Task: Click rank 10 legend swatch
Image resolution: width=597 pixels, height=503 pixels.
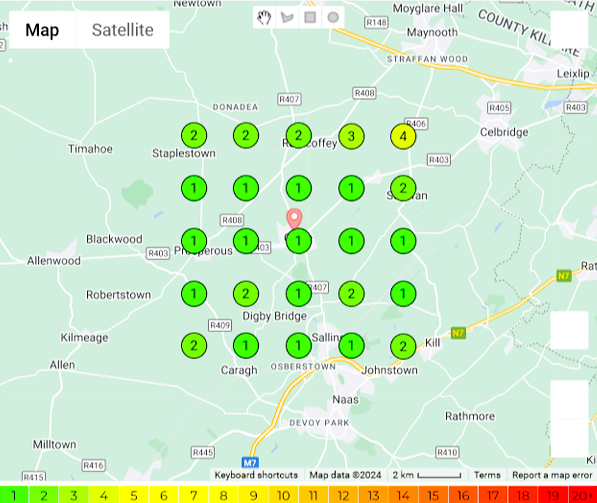Action: pos(284,495)
